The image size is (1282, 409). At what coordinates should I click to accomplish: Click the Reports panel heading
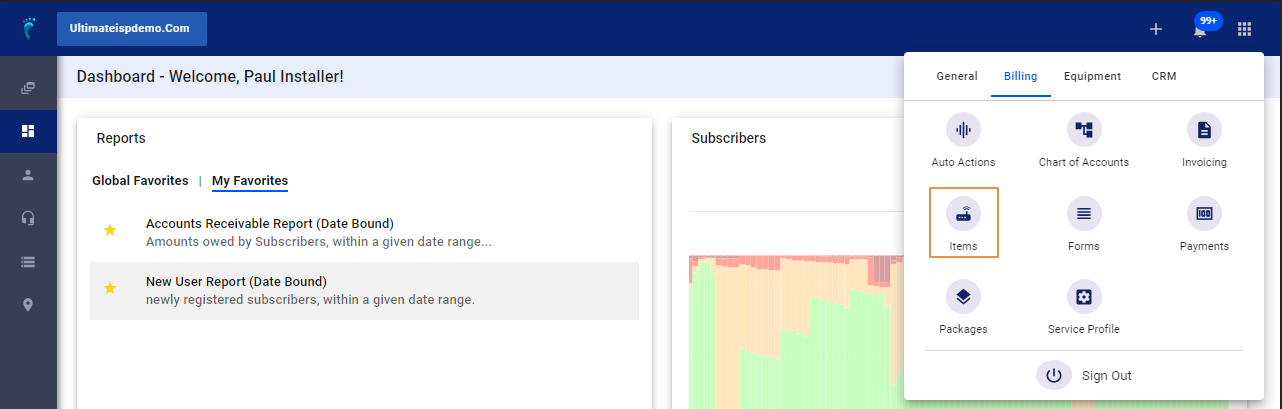121,138
